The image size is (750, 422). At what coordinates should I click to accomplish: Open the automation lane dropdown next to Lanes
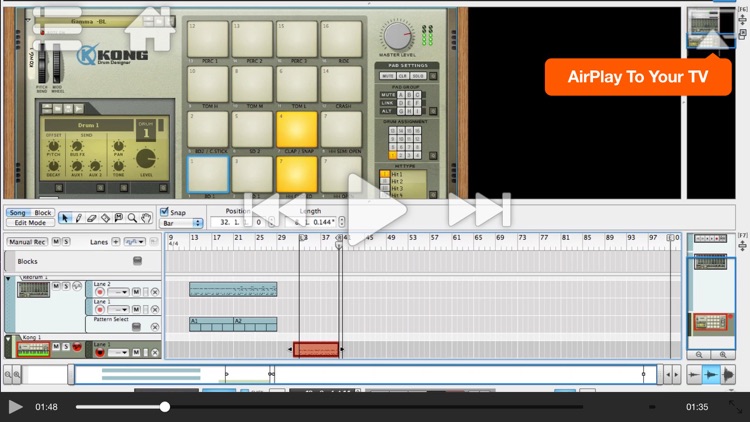click(135, 242)
